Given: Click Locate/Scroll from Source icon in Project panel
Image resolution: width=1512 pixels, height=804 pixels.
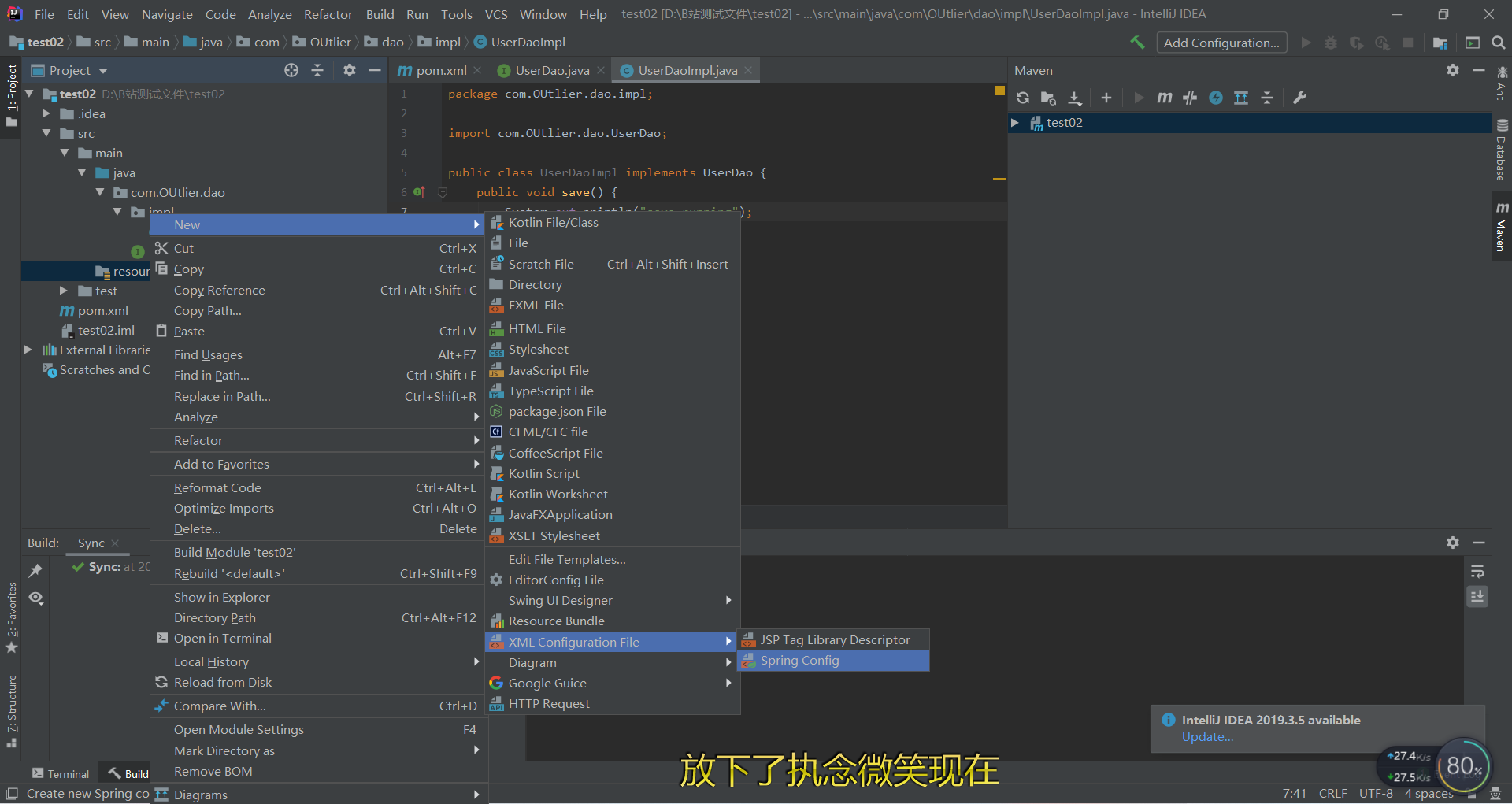Looking at the screenshot, I should click(291, 70).
